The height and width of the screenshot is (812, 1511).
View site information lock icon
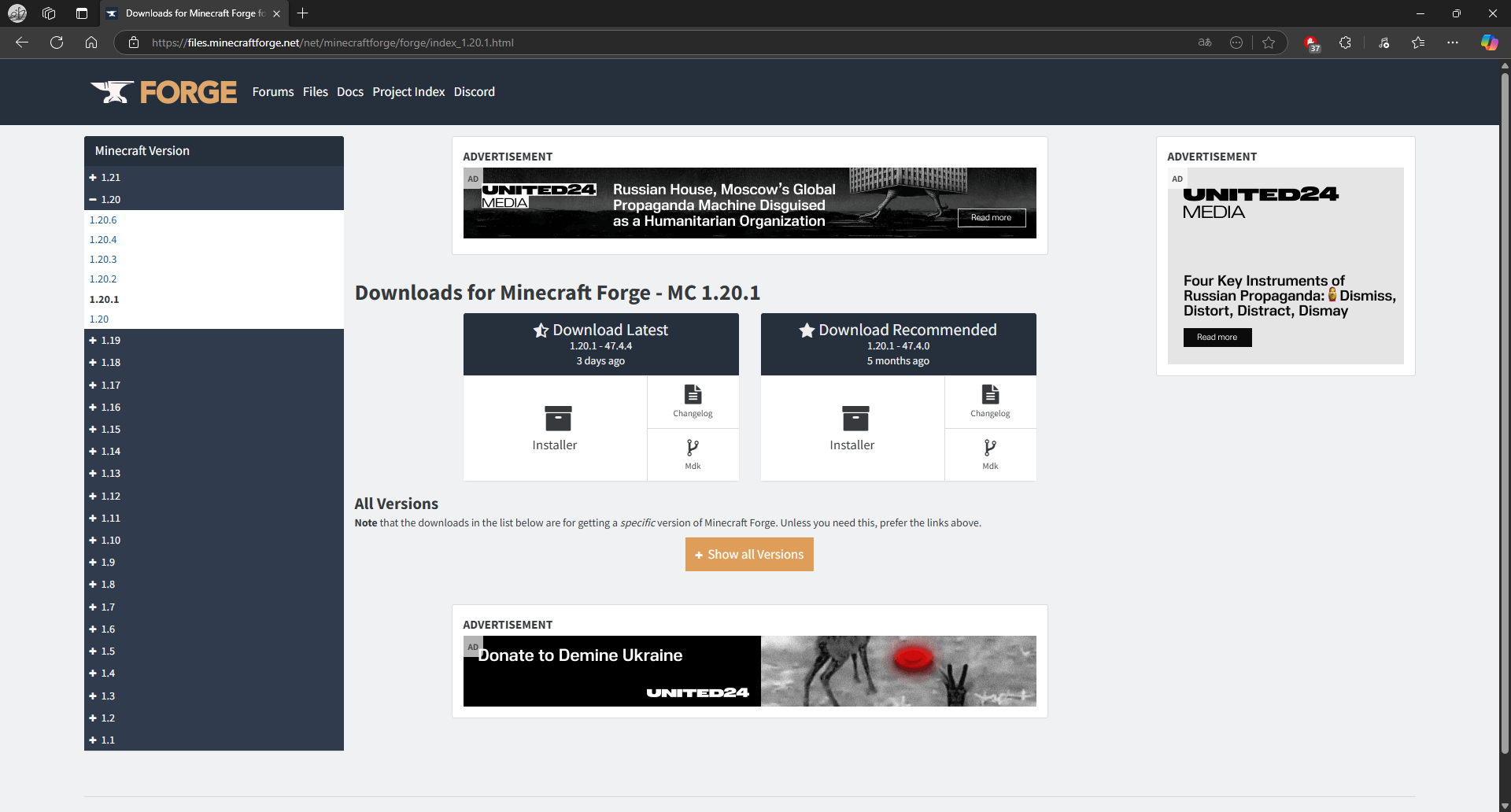[134, 42]
